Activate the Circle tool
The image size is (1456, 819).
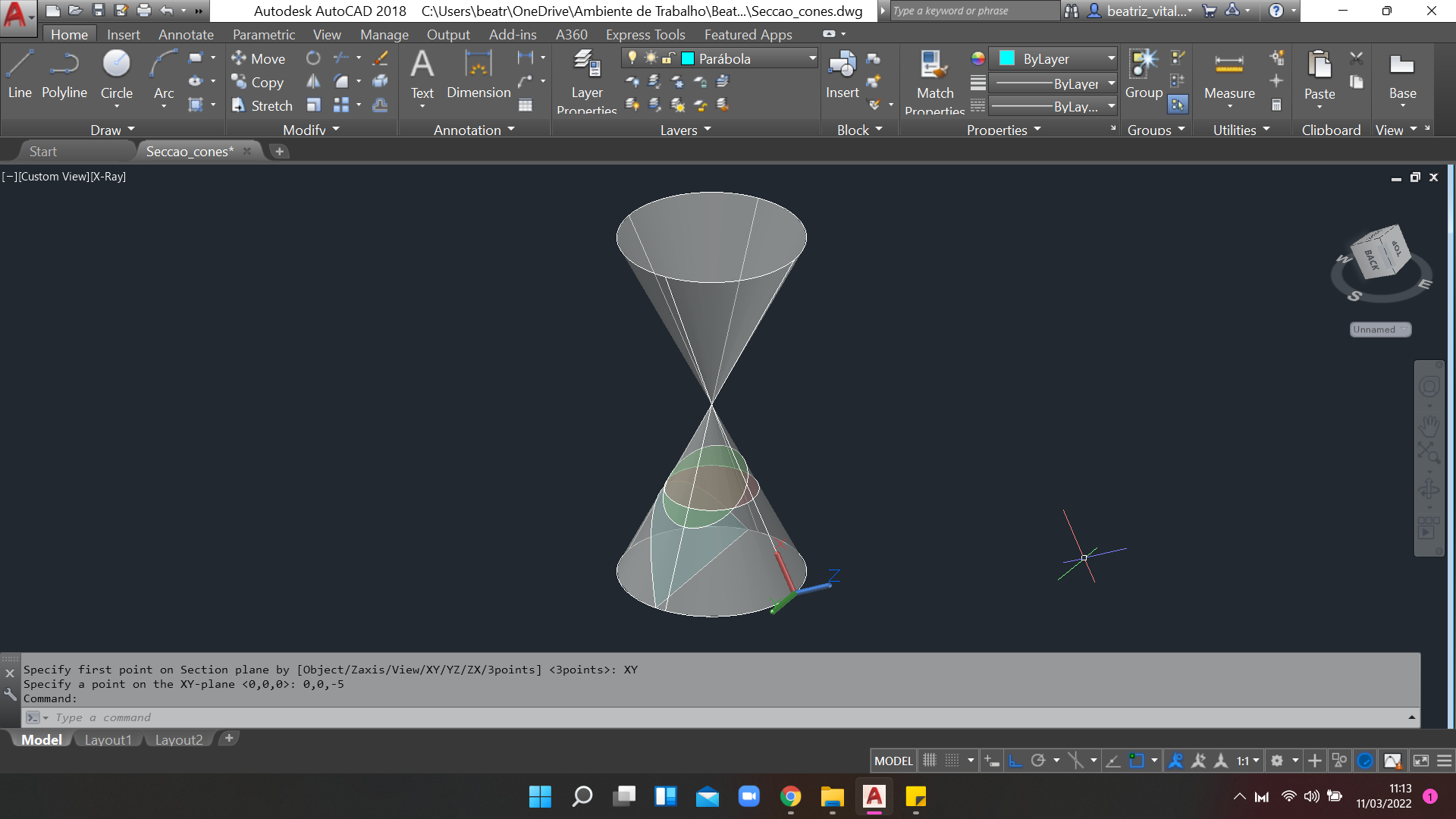click(117, 74)
